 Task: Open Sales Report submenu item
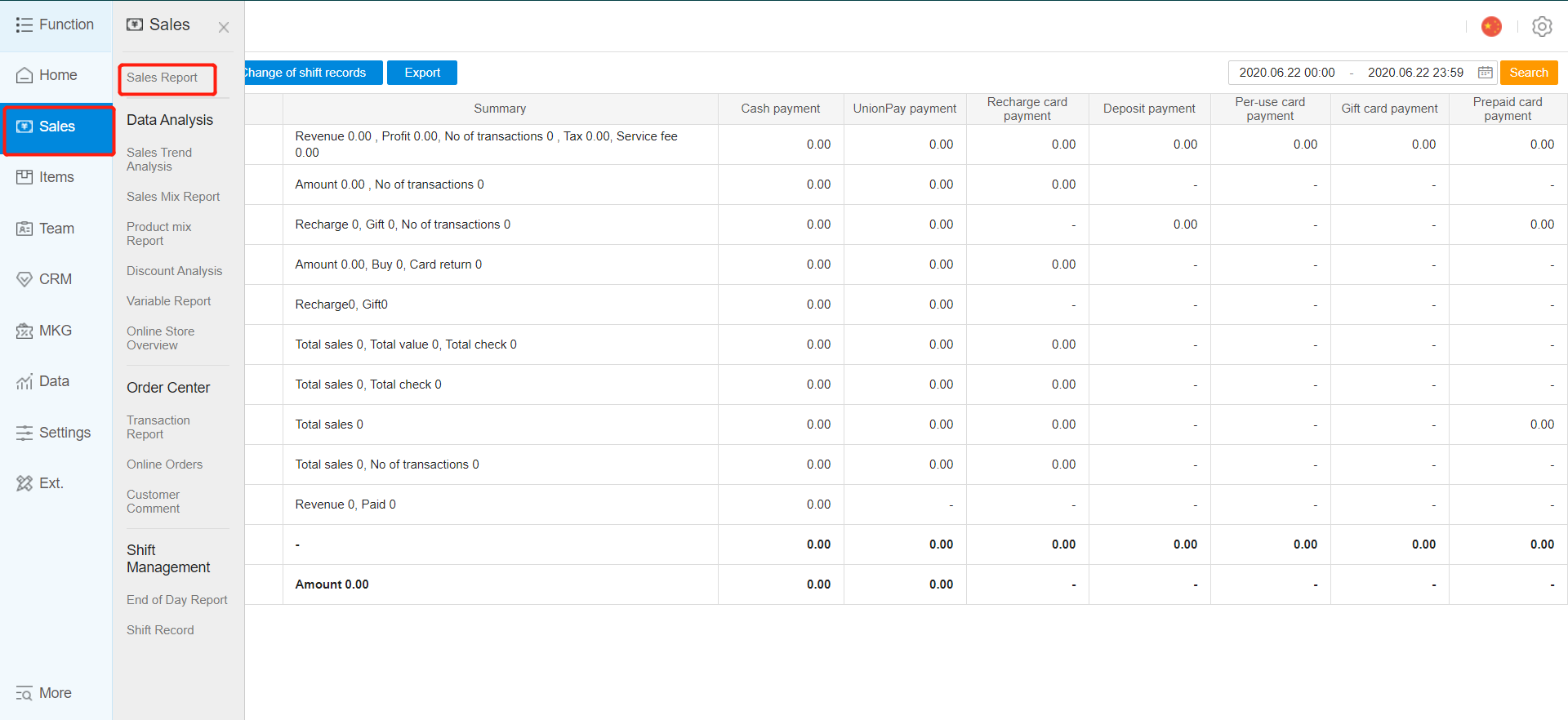point(162,78)
